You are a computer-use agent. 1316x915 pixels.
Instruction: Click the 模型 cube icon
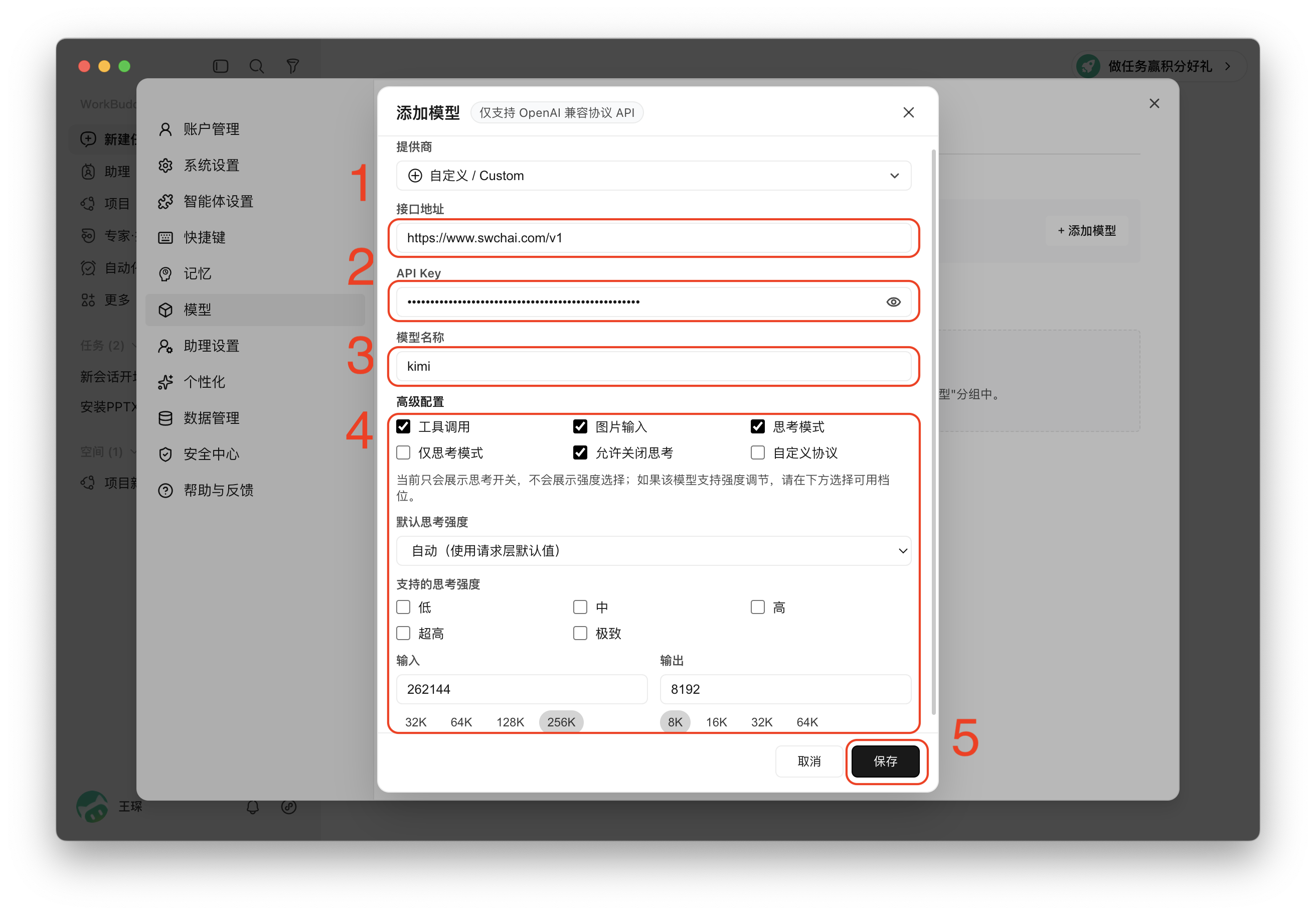[x=165, y=310]
